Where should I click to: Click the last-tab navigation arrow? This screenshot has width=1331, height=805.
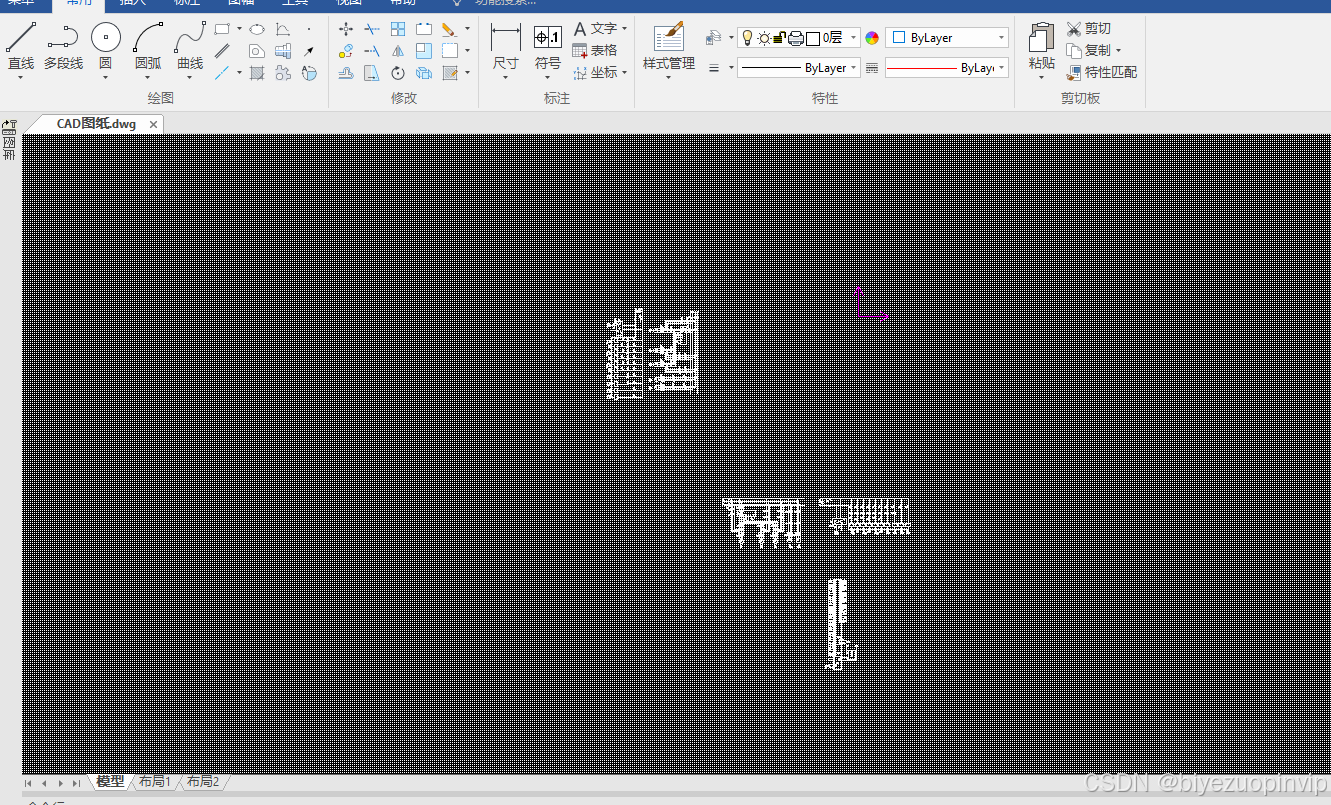(77, 783)
